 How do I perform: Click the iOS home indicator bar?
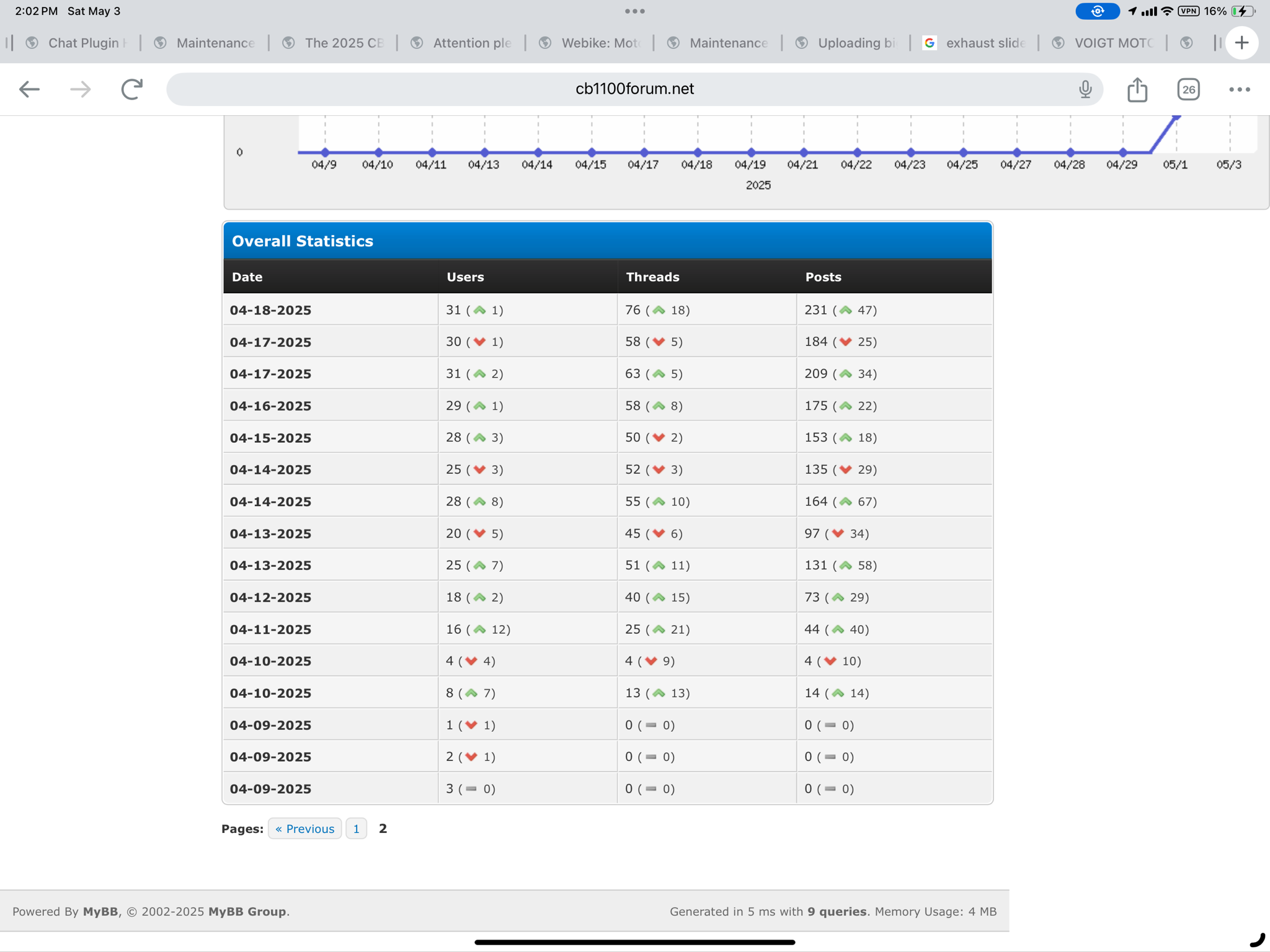point(634,942)
